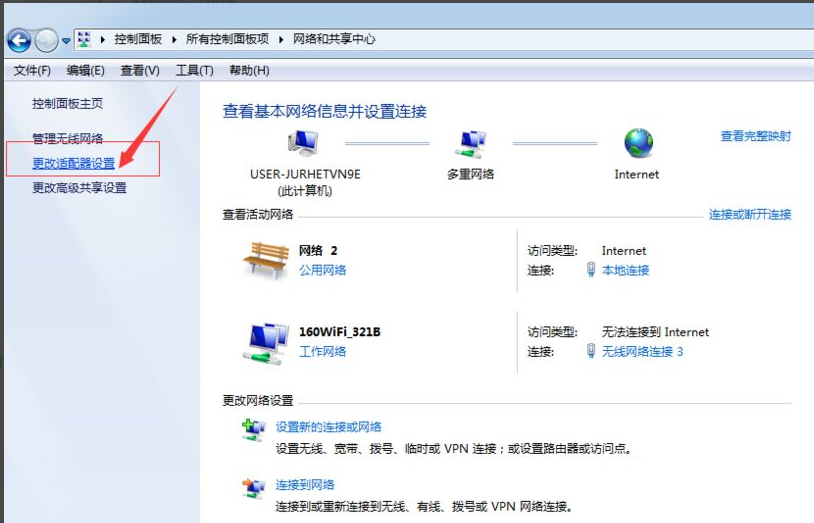Click the 多重网络 network icon
814x523 pixels.
pyautogui.click(x=469, y=145)
